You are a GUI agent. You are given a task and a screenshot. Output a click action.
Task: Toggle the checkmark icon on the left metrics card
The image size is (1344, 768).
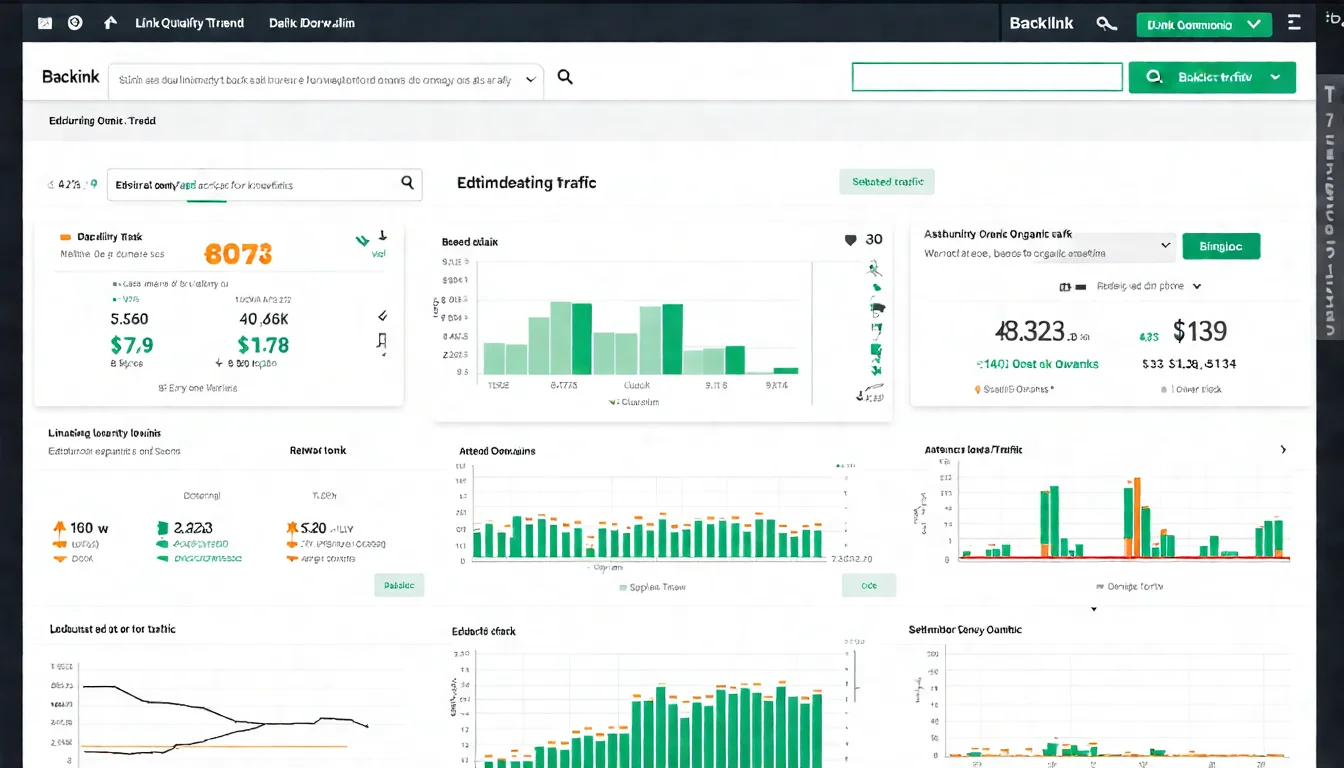(x=381, y=314)
